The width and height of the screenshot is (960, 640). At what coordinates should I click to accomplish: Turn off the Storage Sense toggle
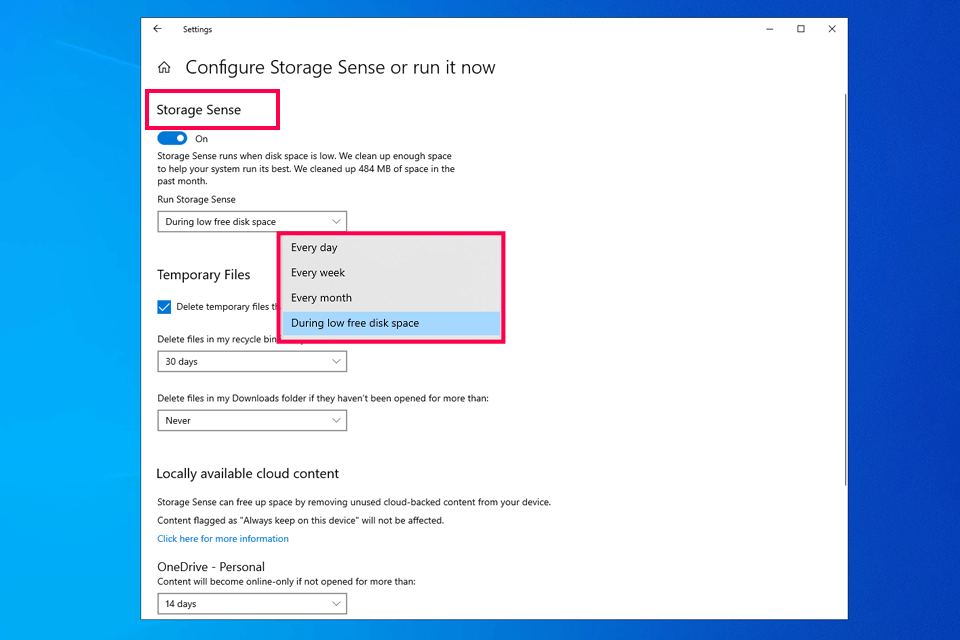click(x=172, y=139)
